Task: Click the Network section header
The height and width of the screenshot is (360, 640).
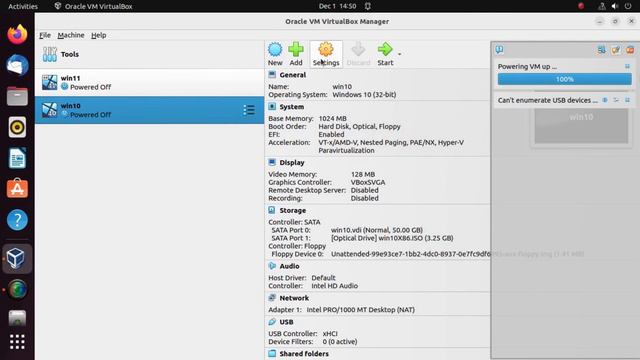Action: pos(294,298)
